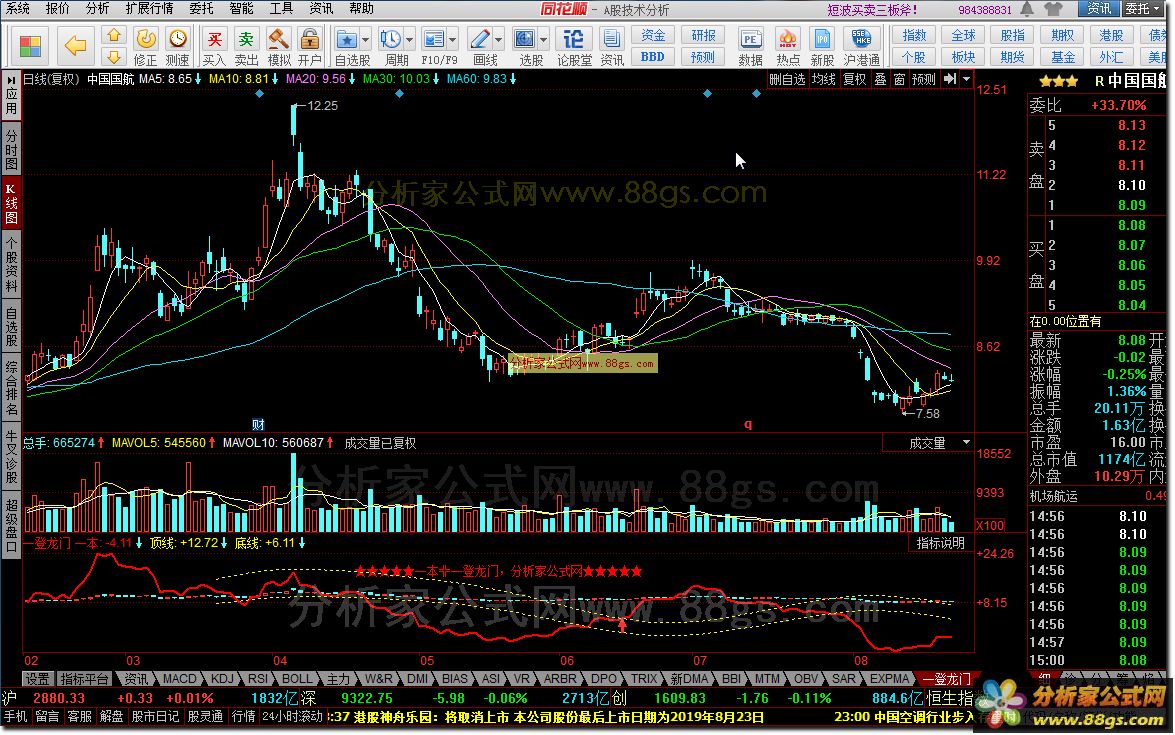1175x735 pixels.
Task: Toggle 叠 overlay mode
Action: 881,79
